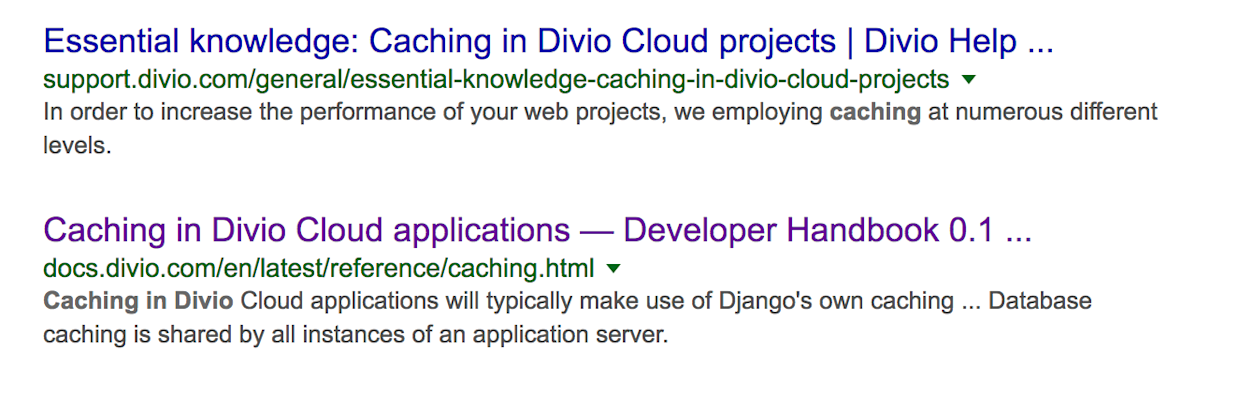The width and height of the screenshot is (1240, 395).
Task: Click the word 'levels.' in the first snippet
Action: tap(76, 146)
